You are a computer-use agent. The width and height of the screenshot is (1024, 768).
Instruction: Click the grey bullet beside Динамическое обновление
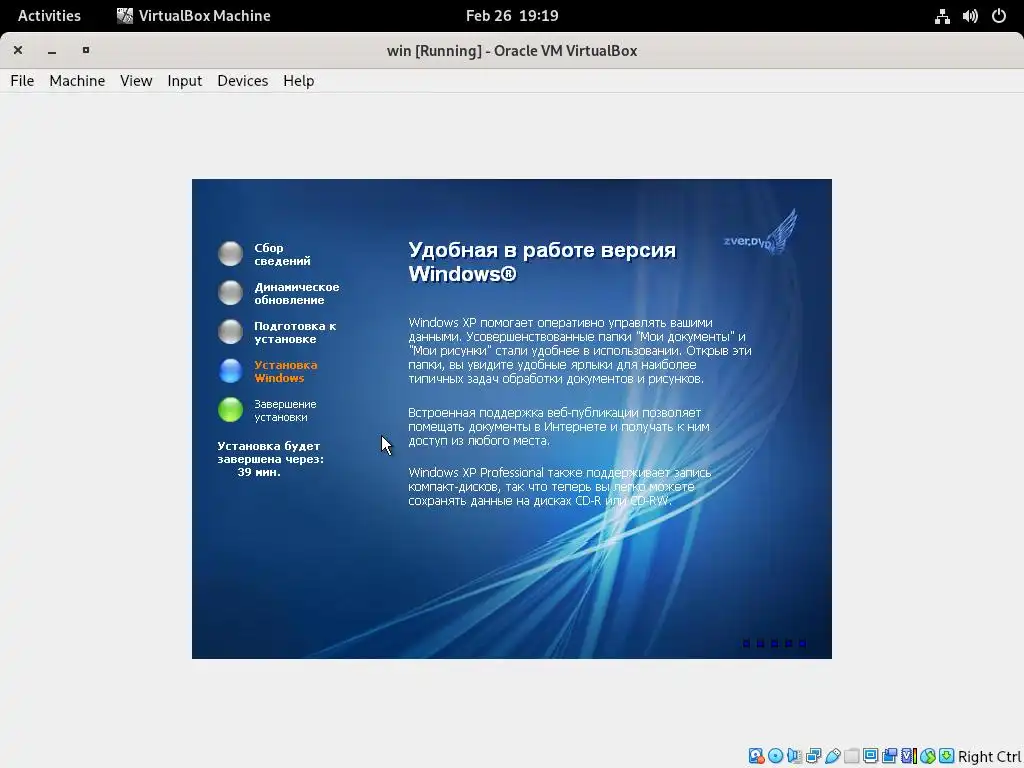[231, 293]
